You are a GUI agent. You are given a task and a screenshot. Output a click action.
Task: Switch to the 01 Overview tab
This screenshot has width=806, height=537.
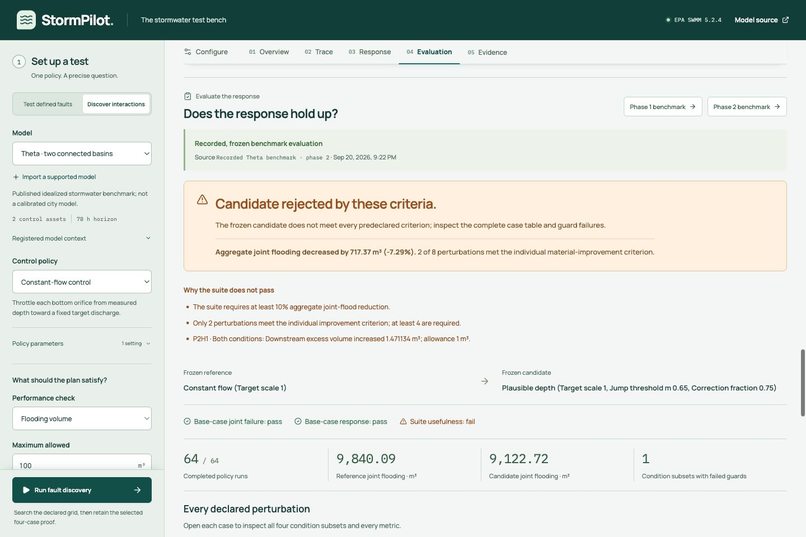pyautogui.click(x=269, y=52)
